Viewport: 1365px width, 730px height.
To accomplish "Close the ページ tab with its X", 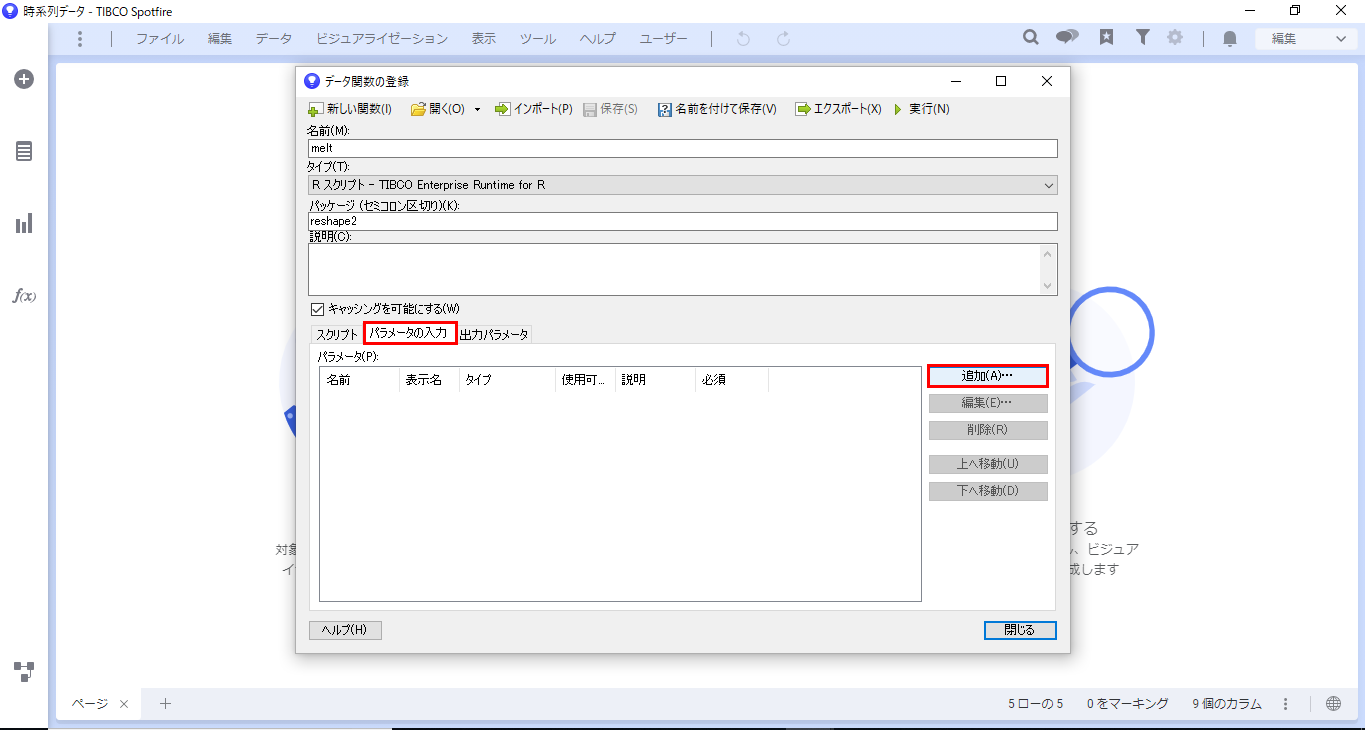I will 124,704.
